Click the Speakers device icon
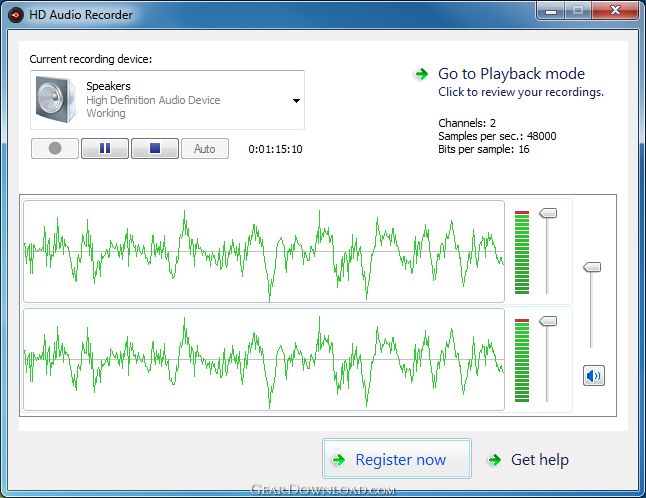The image size is (646, 498). [x=56, y=99]
